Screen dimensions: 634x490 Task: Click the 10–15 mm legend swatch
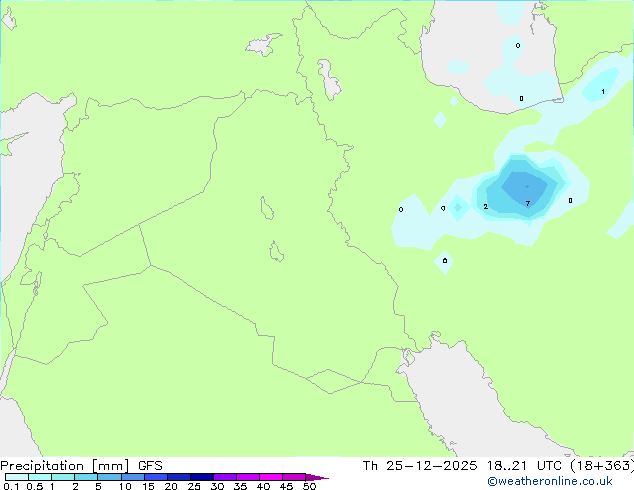coord(133,477)
